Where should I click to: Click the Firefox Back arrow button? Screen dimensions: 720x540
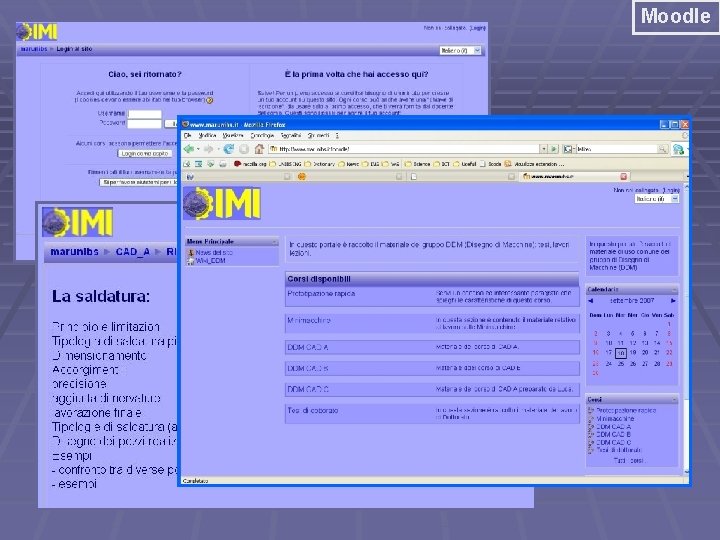189,149
